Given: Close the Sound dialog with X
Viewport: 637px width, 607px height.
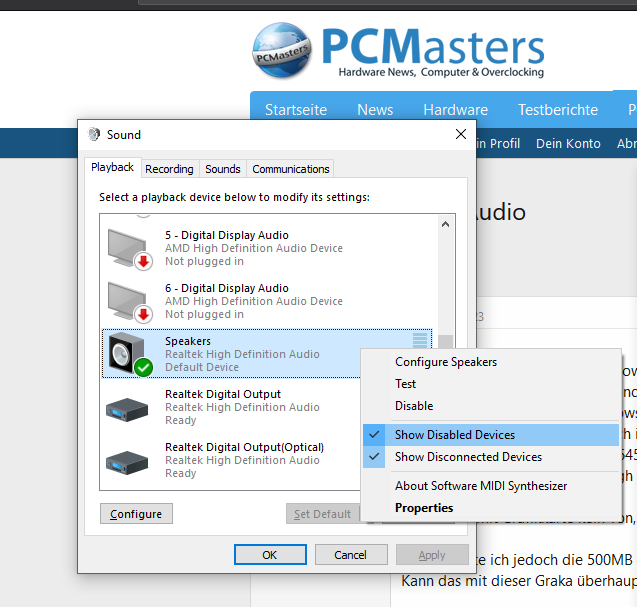Looking at the screenshot, I should [x=461, y=134].
